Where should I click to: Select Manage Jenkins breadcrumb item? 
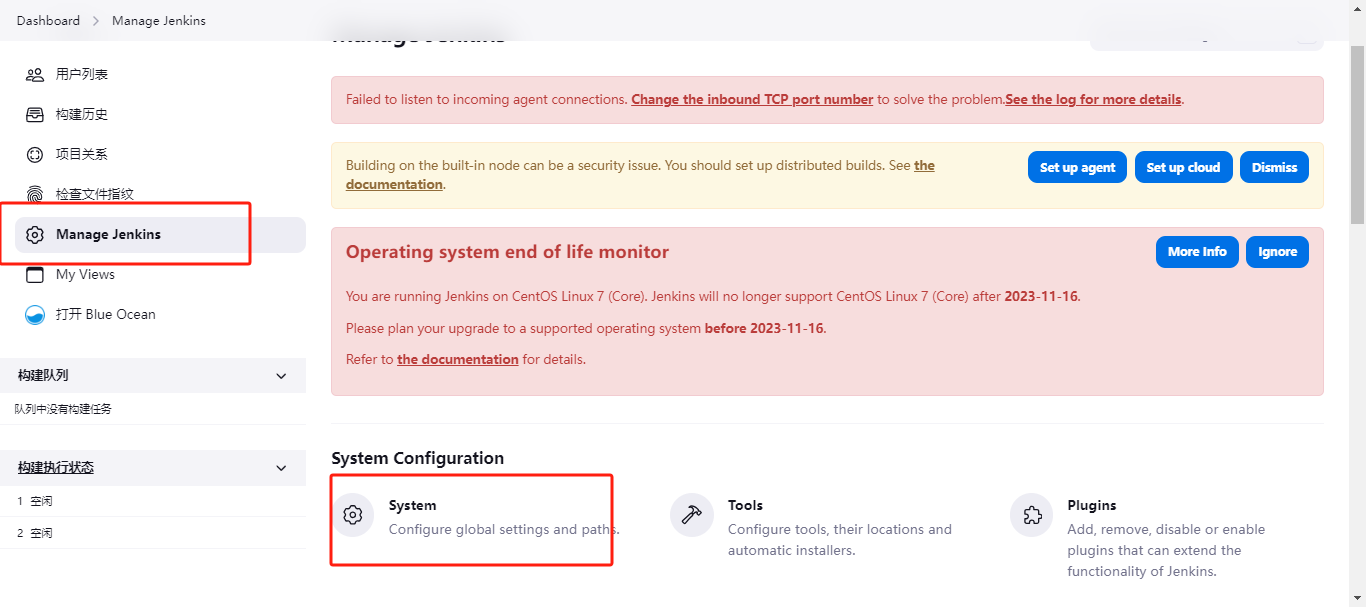(x=159, y=20)
